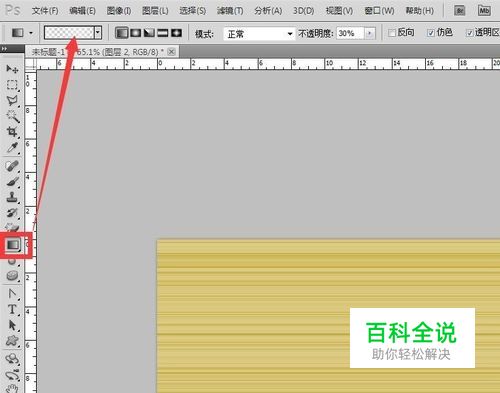Select the Path Selection arrow tool
This screenshot has width=500, height=393.
pos(12,325)
